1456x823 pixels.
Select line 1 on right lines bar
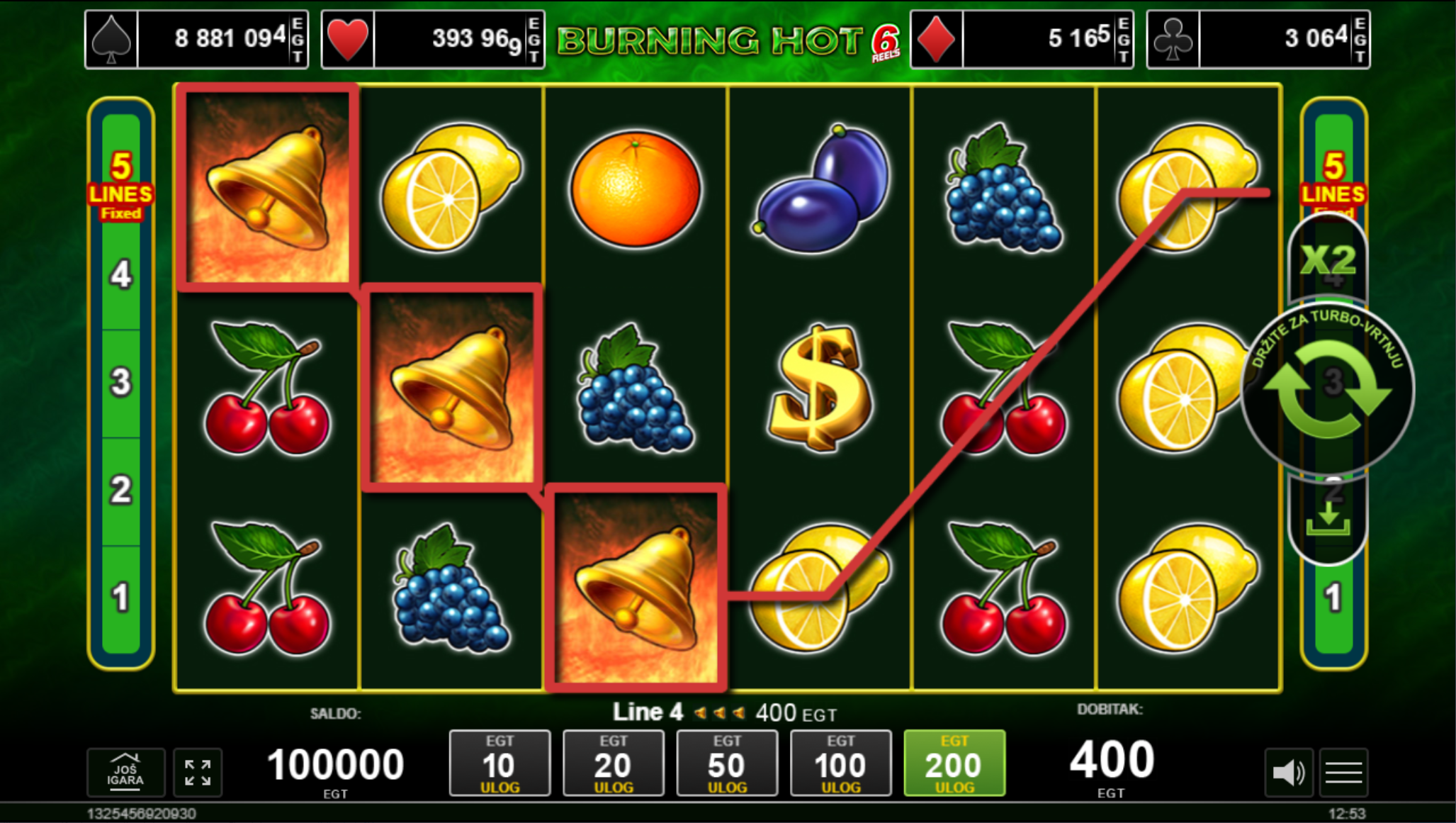pos(1333,598)
